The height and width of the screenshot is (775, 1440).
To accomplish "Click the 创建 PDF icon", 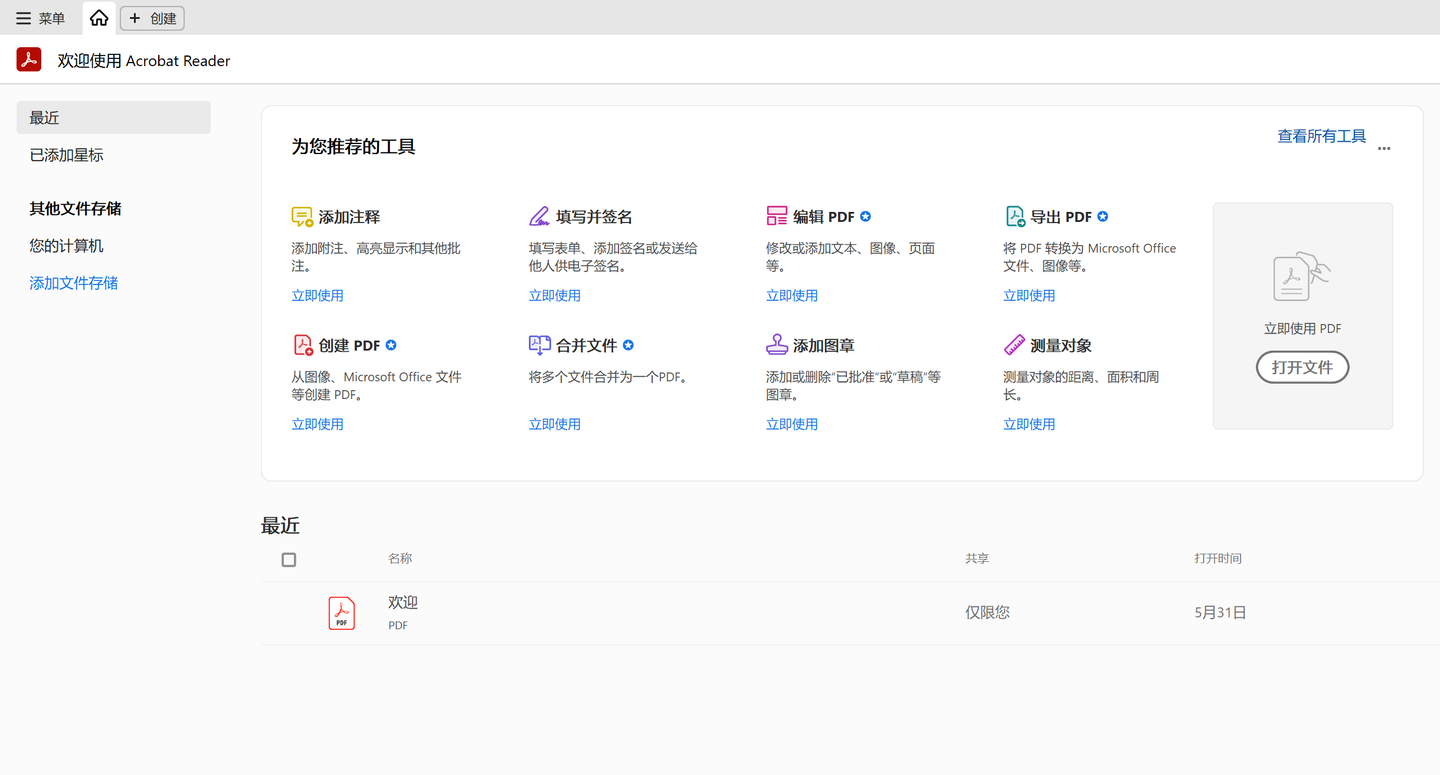I will point(302,346).
